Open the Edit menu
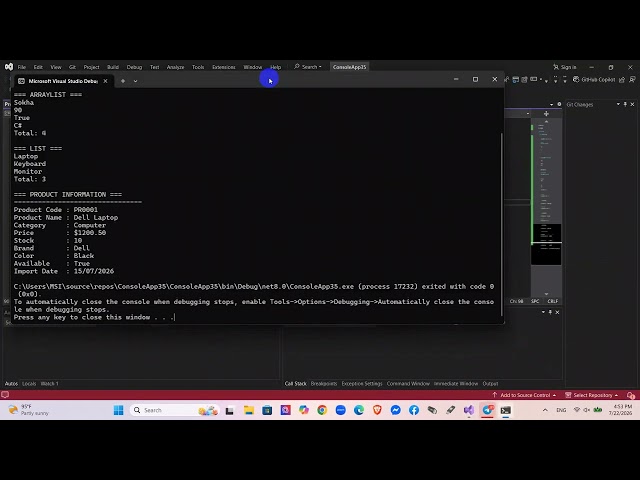The width and height of the screenshot is (640, 480). coord(38,67)
